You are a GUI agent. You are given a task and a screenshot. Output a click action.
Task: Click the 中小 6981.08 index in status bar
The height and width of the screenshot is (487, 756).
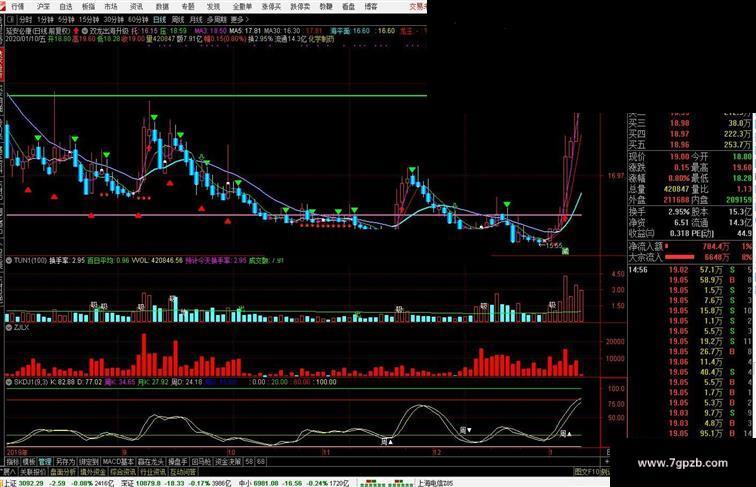259,483
